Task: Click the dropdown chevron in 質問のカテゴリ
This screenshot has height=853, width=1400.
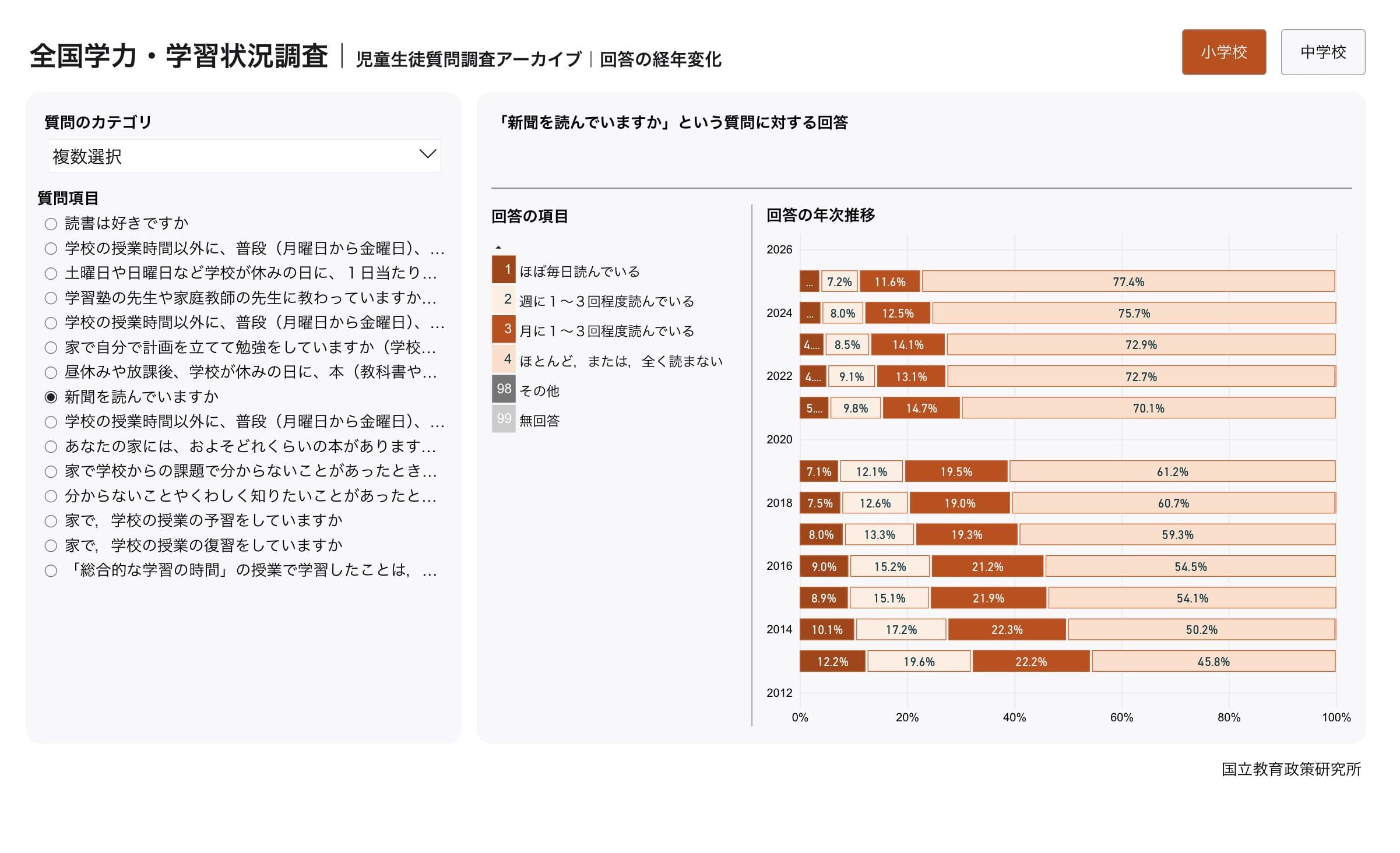Action: click(x=427, y=154)
